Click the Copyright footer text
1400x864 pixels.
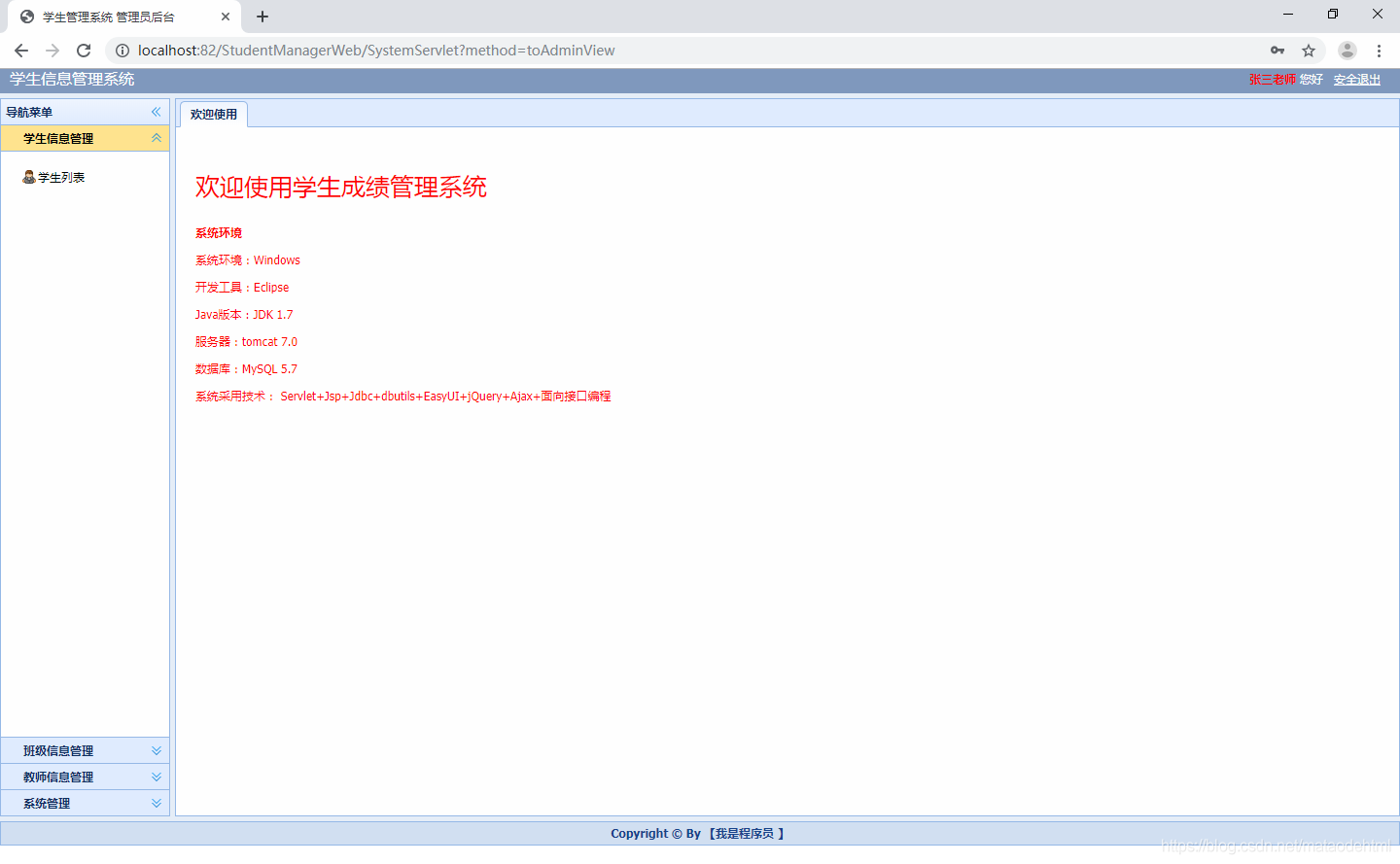697,834
